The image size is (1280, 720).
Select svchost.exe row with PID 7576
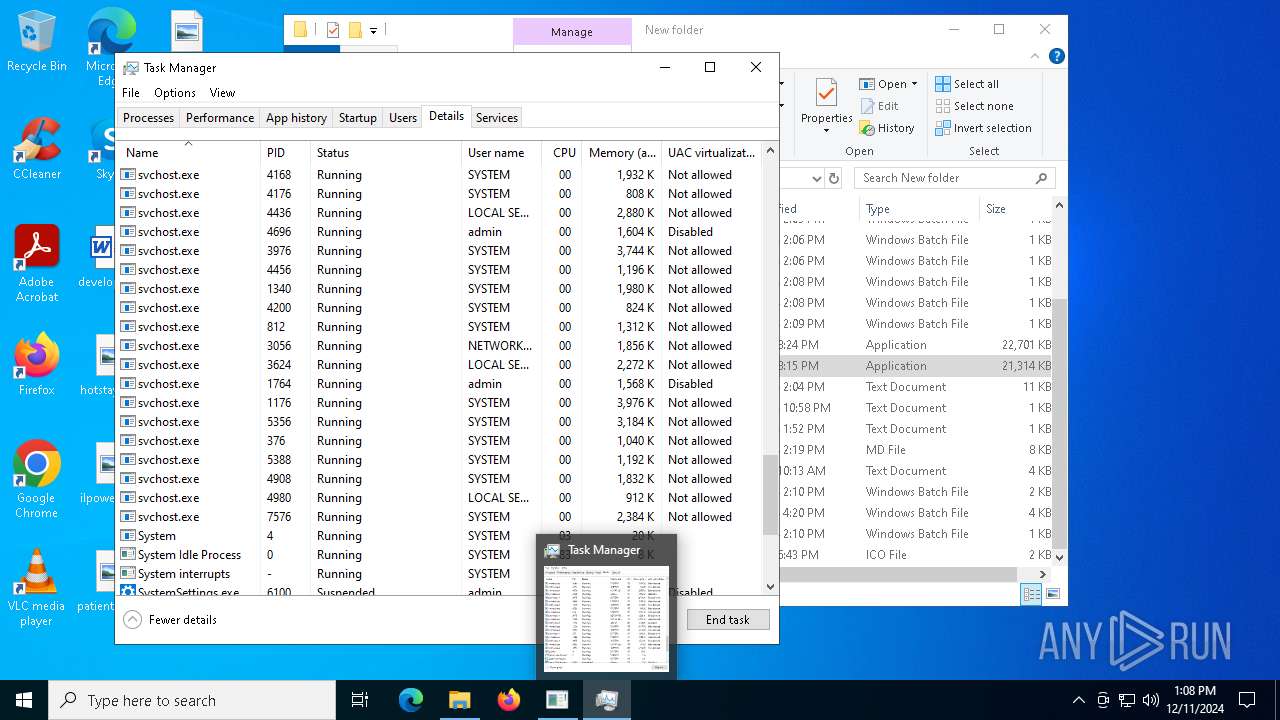[x=439, y=517]
